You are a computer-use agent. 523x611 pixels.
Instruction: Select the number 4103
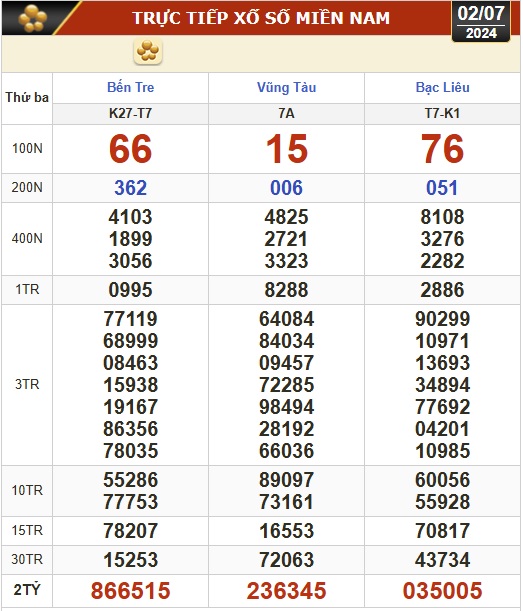(131, 217)
